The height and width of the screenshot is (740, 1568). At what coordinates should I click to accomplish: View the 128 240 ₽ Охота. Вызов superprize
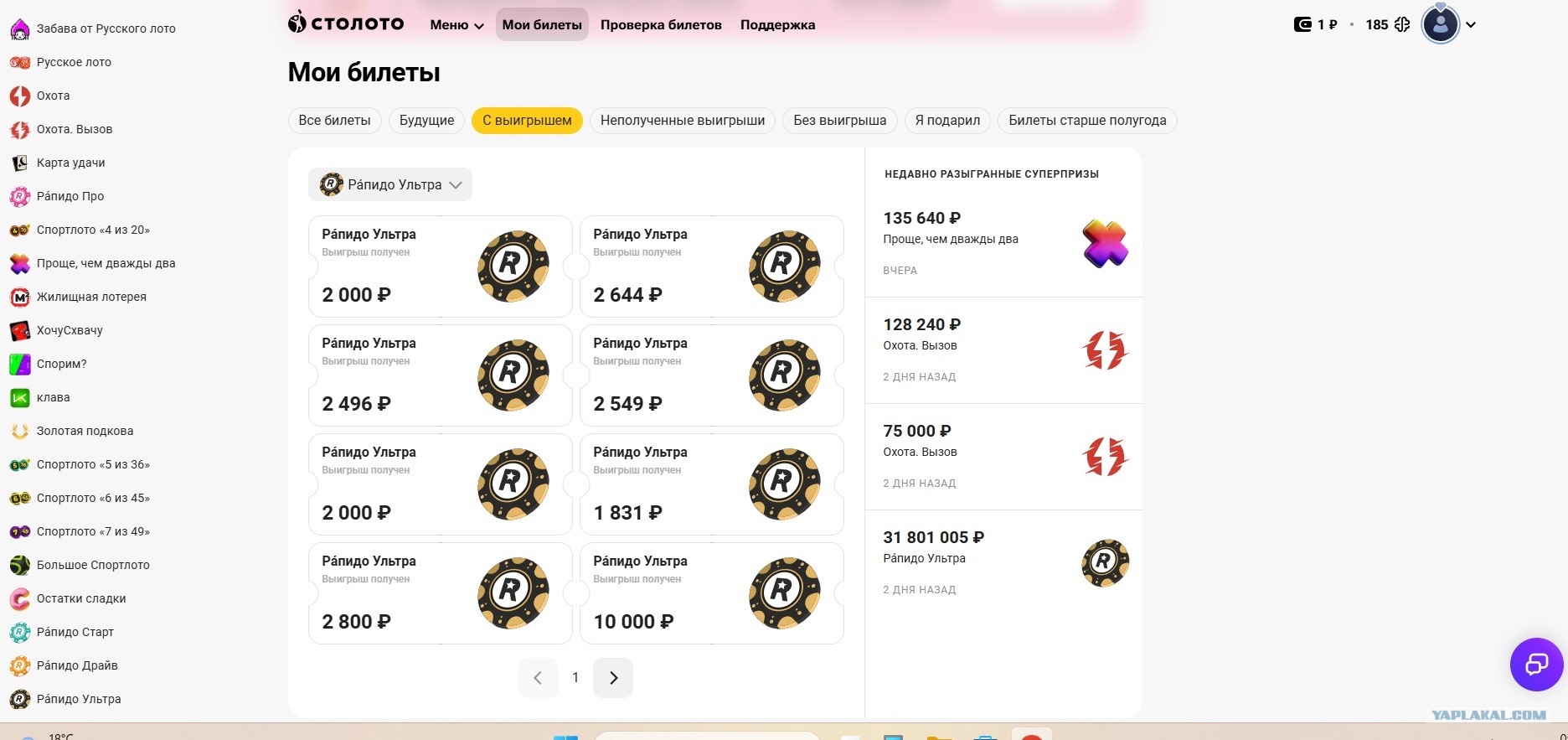coord(1003,350)
